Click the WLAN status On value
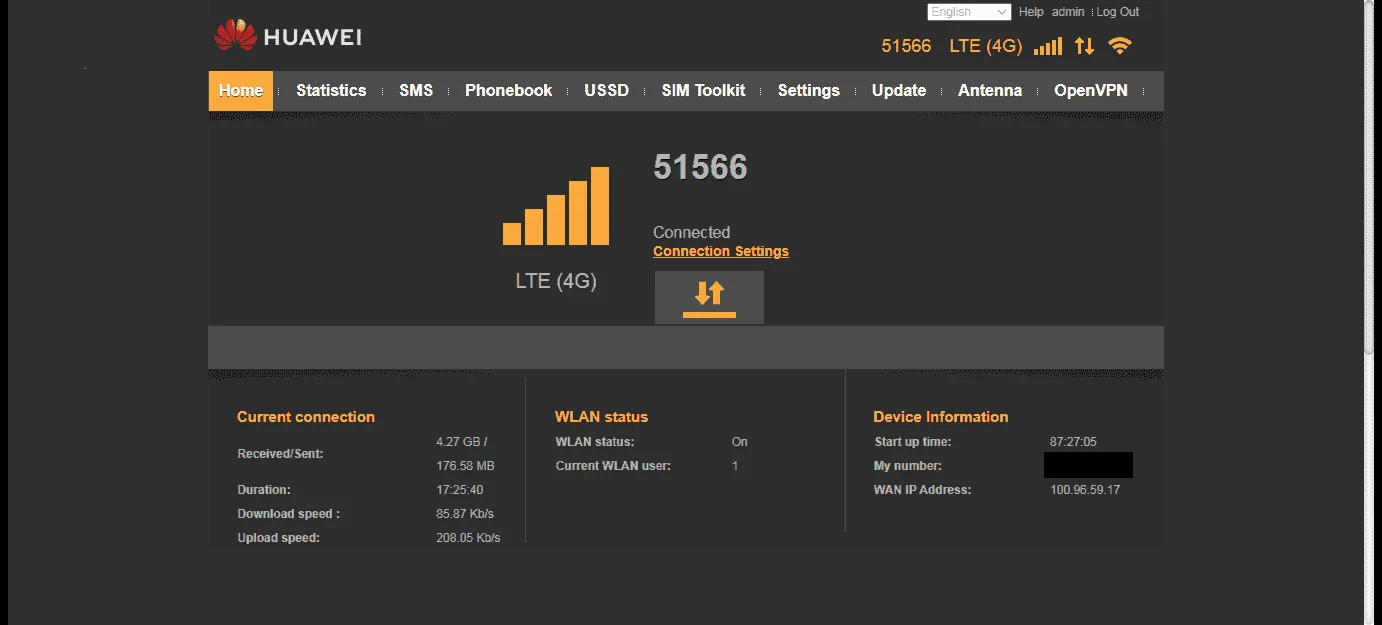This screenshot has height=625, width=1382. tap(740, 442)
